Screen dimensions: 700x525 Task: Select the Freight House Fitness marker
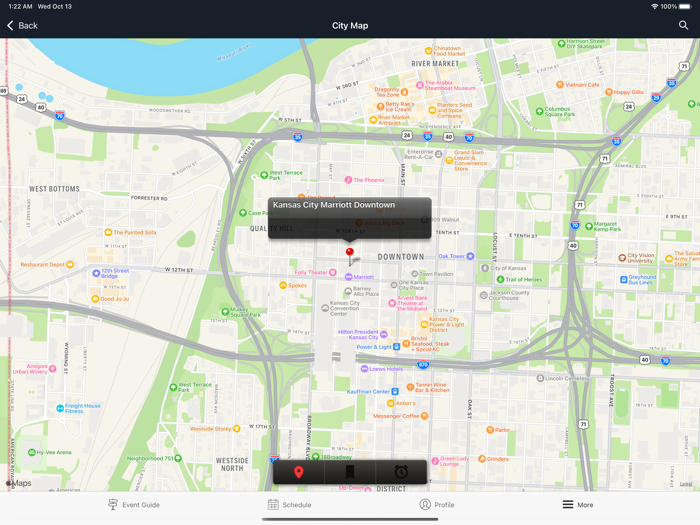tap(60, 408)
